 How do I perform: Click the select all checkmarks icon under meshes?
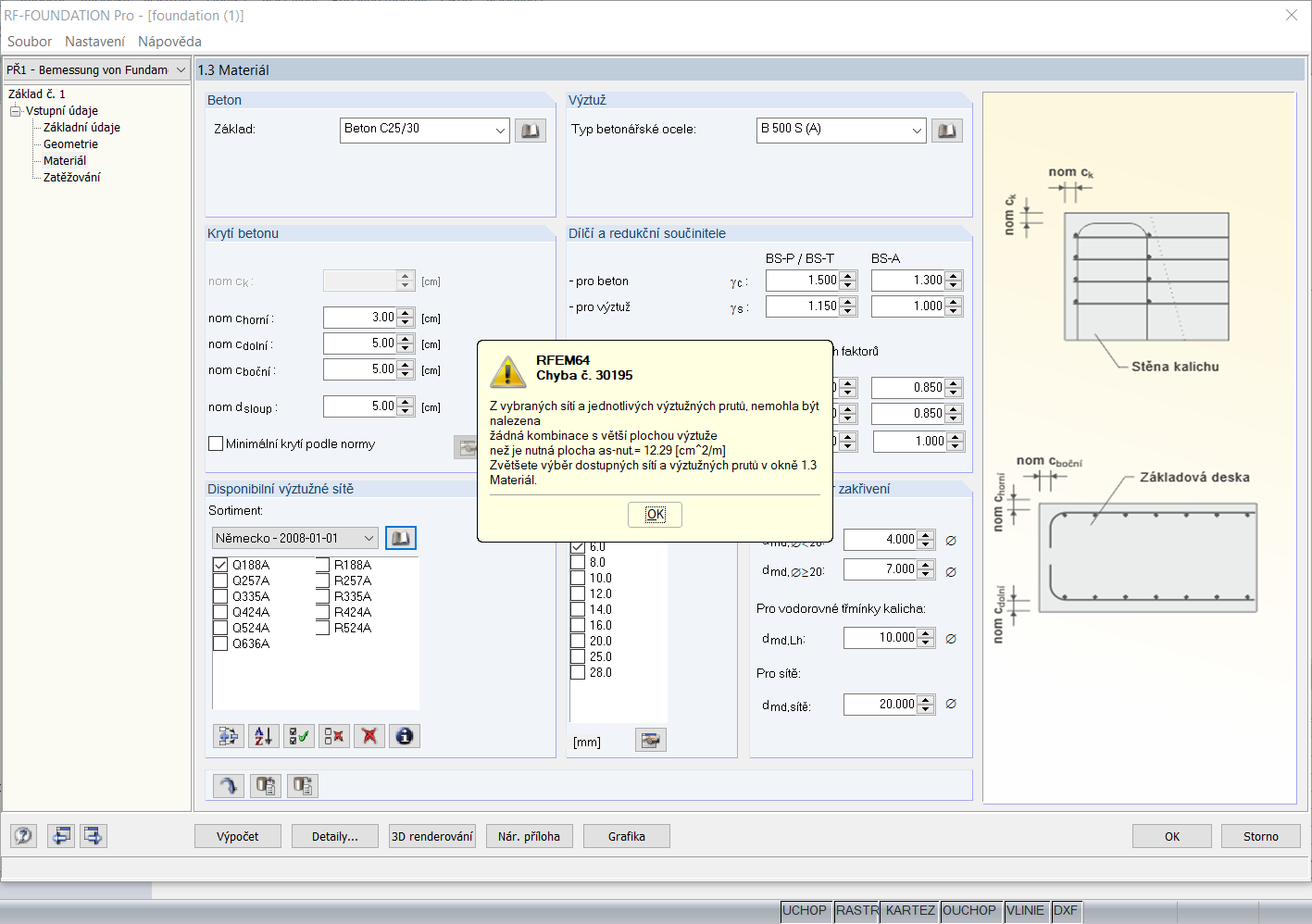(x=299, y=736)
